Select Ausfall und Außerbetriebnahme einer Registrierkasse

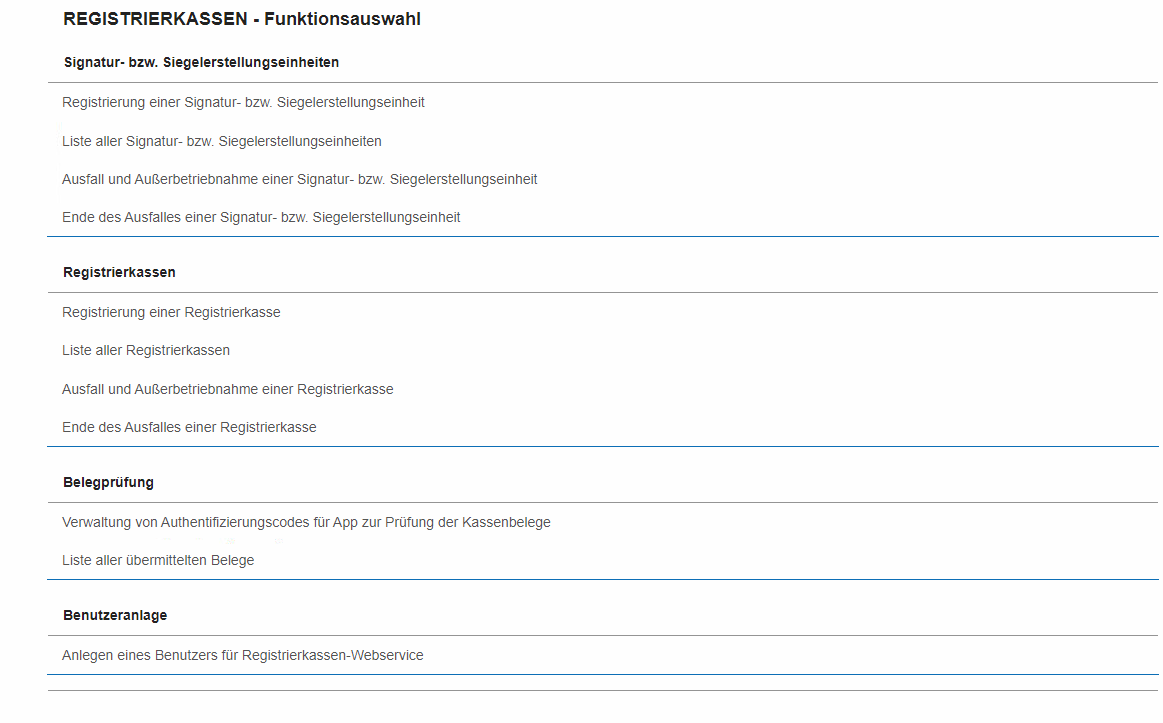click(x=227, y=389)
